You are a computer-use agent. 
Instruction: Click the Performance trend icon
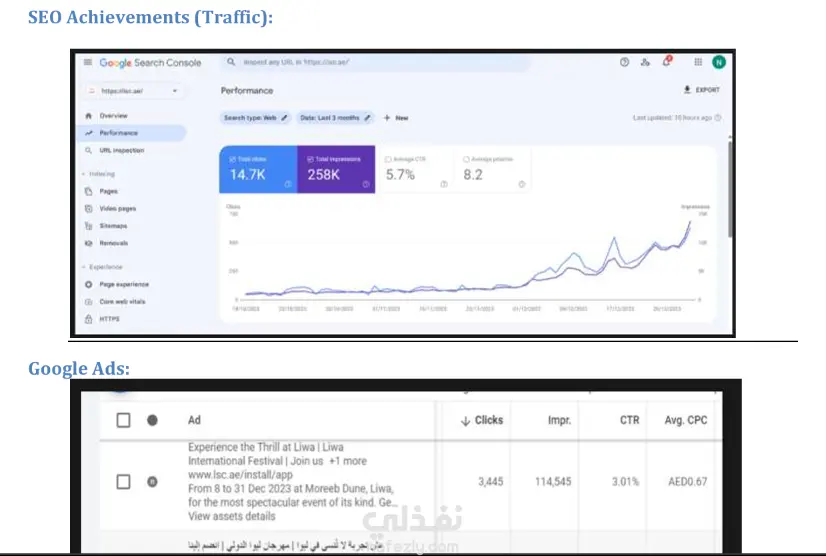(x=88, y=133)
